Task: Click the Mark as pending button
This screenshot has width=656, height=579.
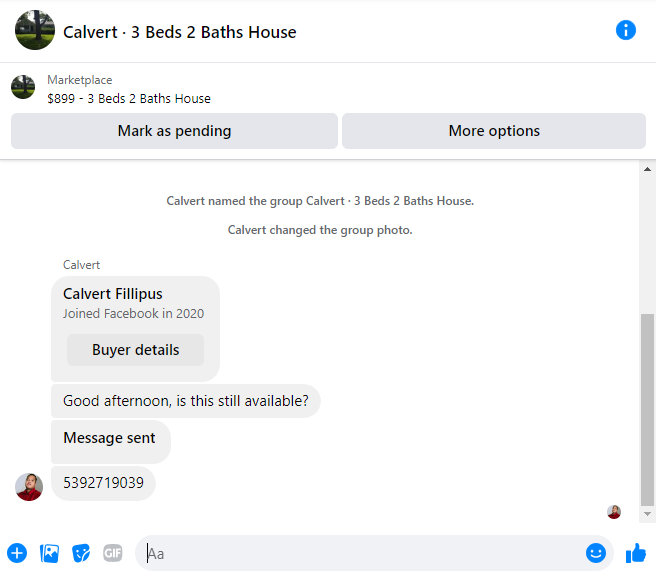Action: (x=174, y=131)
